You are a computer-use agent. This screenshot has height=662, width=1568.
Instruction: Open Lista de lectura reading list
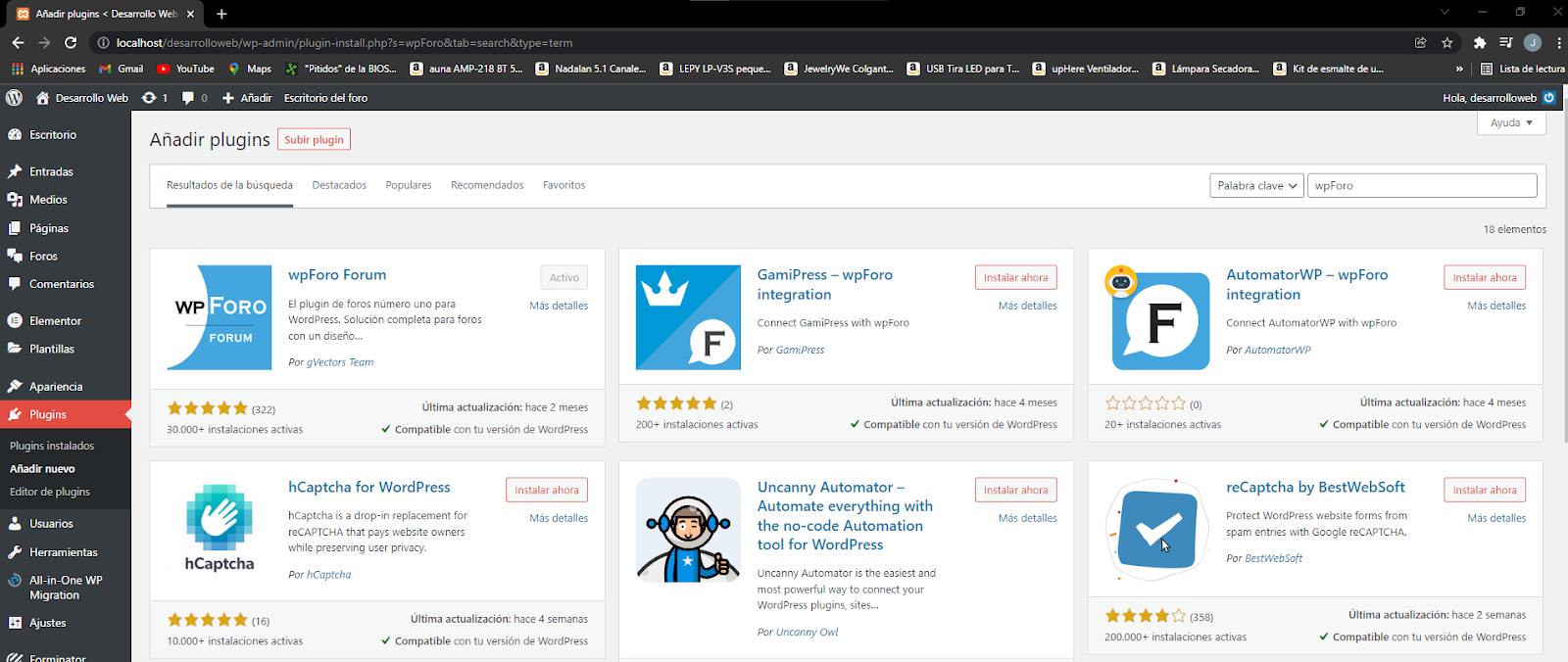[x=1522, y=69]
